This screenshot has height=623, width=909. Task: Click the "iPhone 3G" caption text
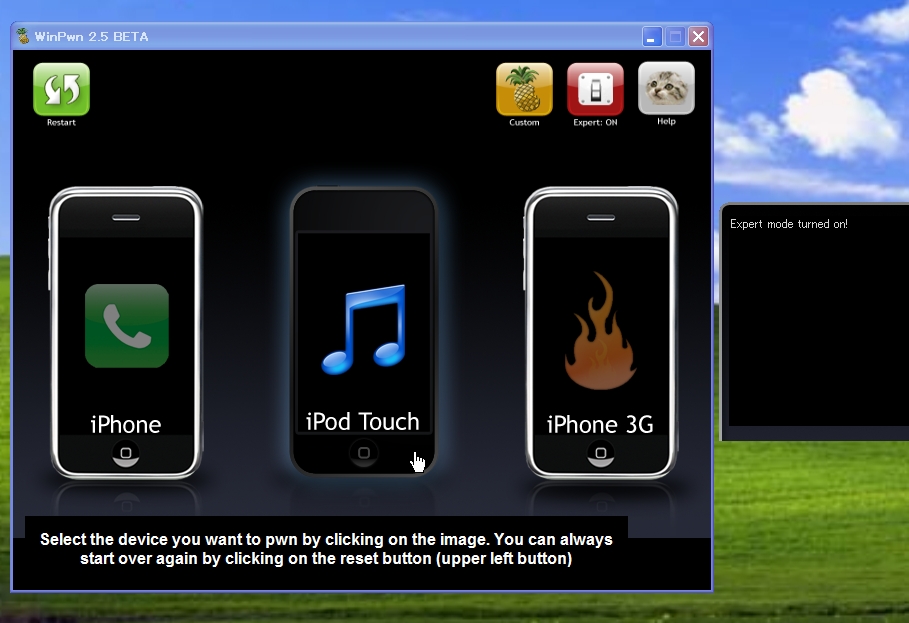pos(601,425)
